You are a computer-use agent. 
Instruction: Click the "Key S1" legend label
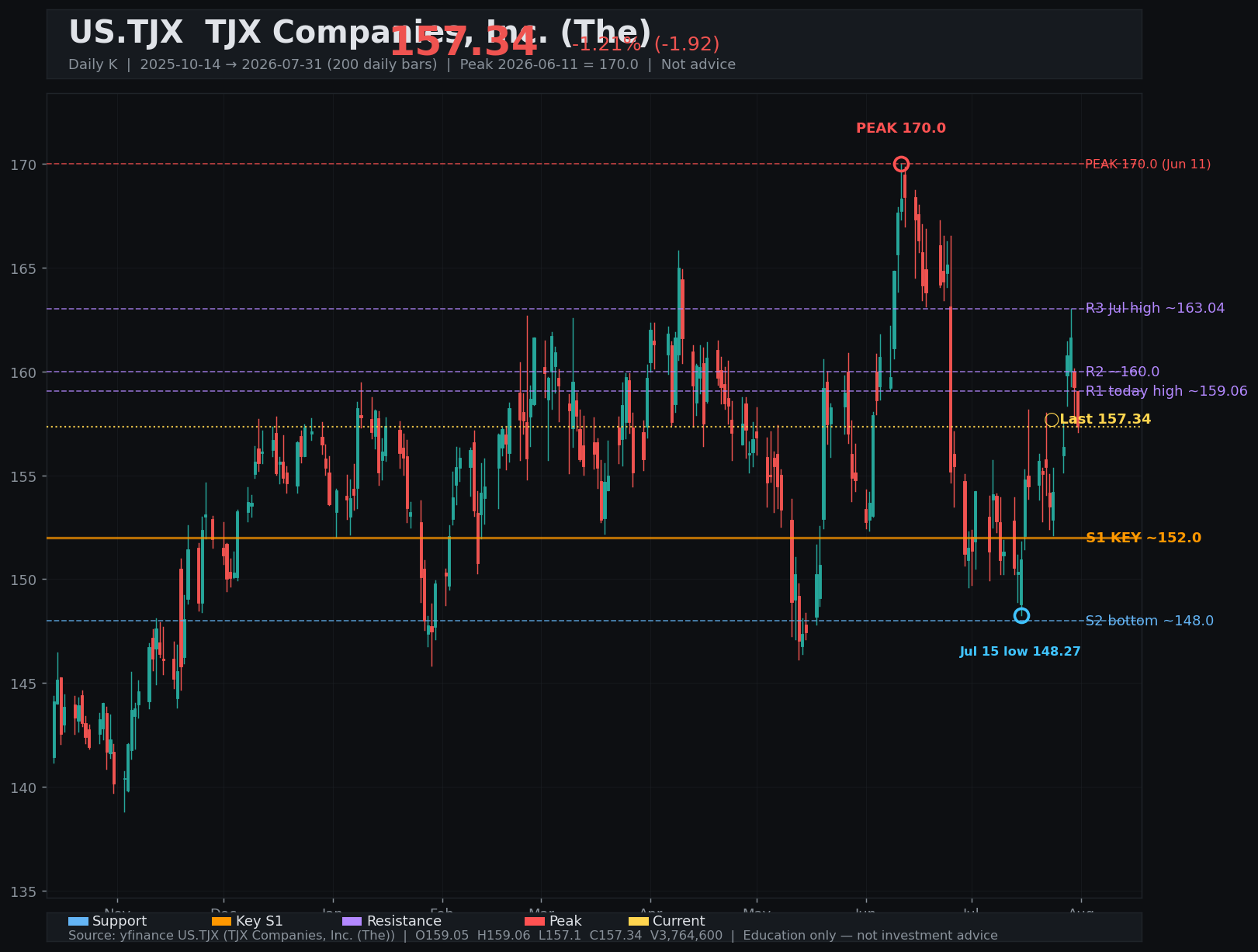point(259,921)
